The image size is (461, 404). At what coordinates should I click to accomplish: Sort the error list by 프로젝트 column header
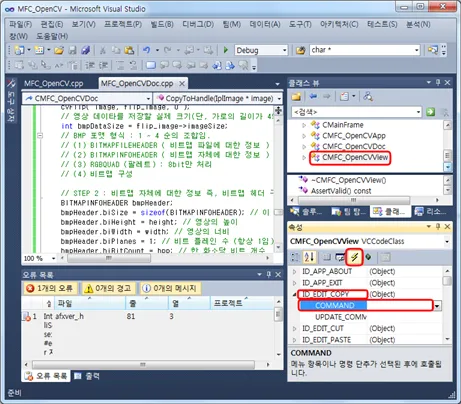(243, 303)
